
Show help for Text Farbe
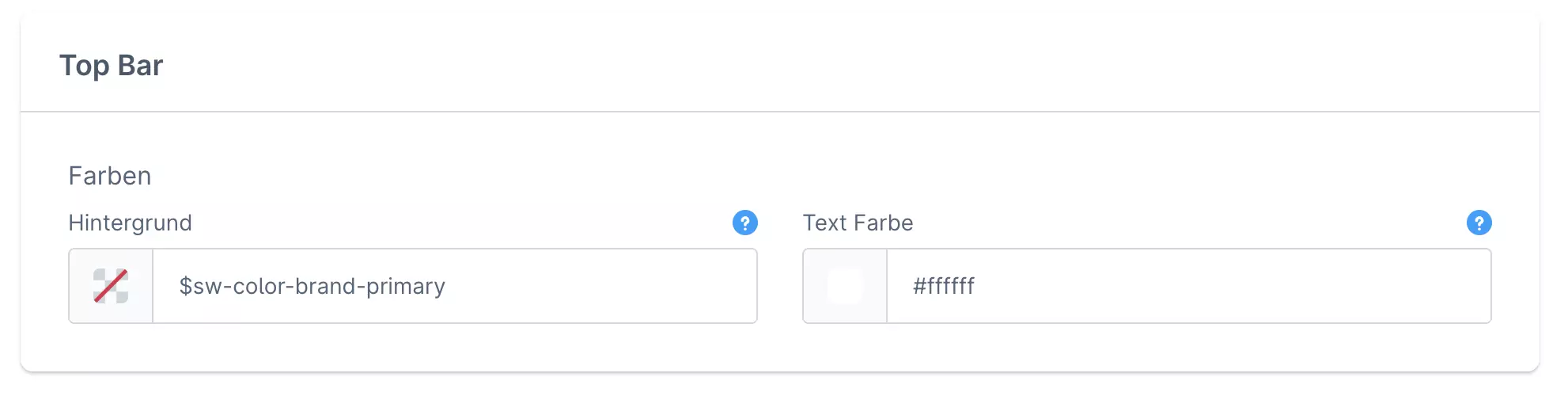point(1479,223)
